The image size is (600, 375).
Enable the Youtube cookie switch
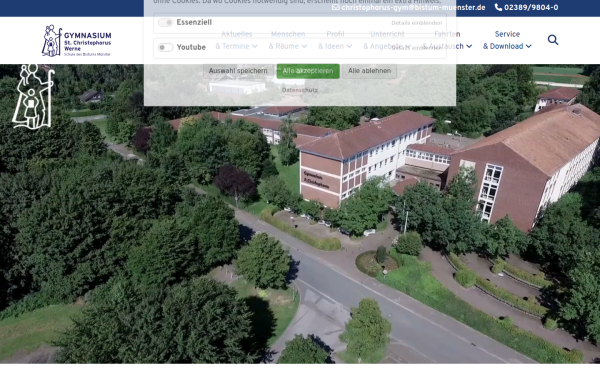coord(166,47)
